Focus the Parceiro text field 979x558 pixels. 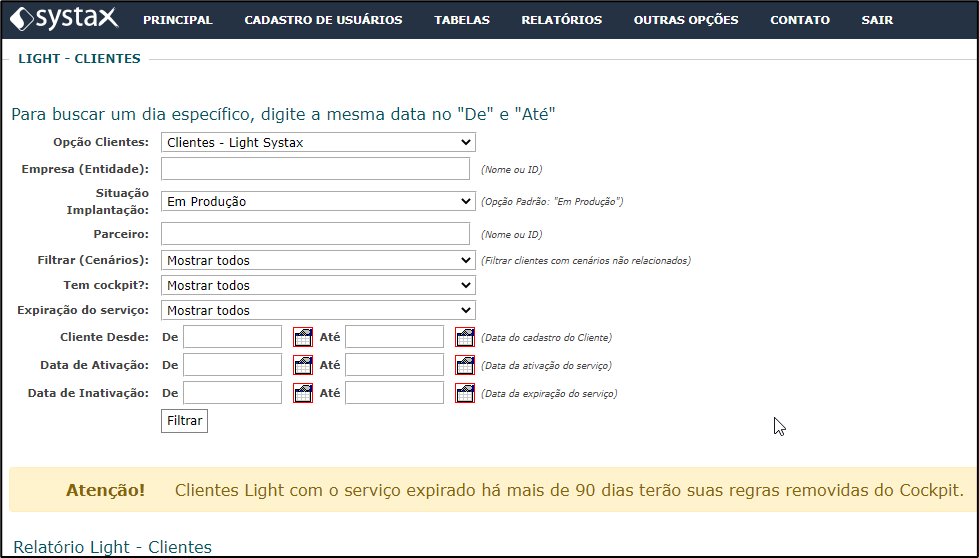pyautogui.click(x=315, y=234)
